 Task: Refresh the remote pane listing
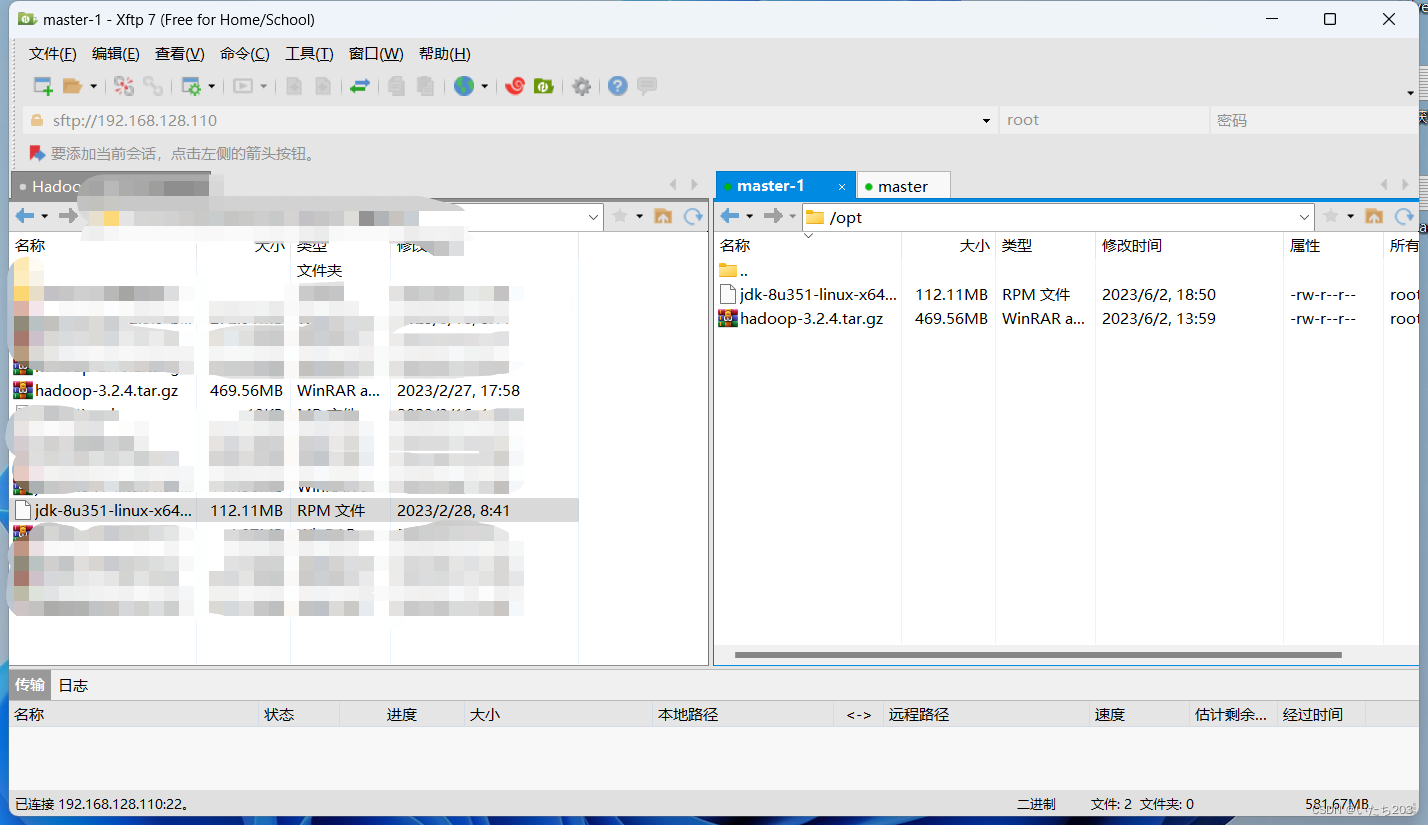point(1404,216)
